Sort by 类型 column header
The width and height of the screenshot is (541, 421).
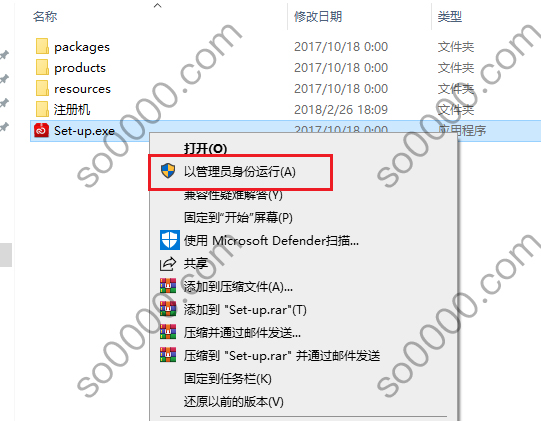pyautogui.click(x=450, y=16)
